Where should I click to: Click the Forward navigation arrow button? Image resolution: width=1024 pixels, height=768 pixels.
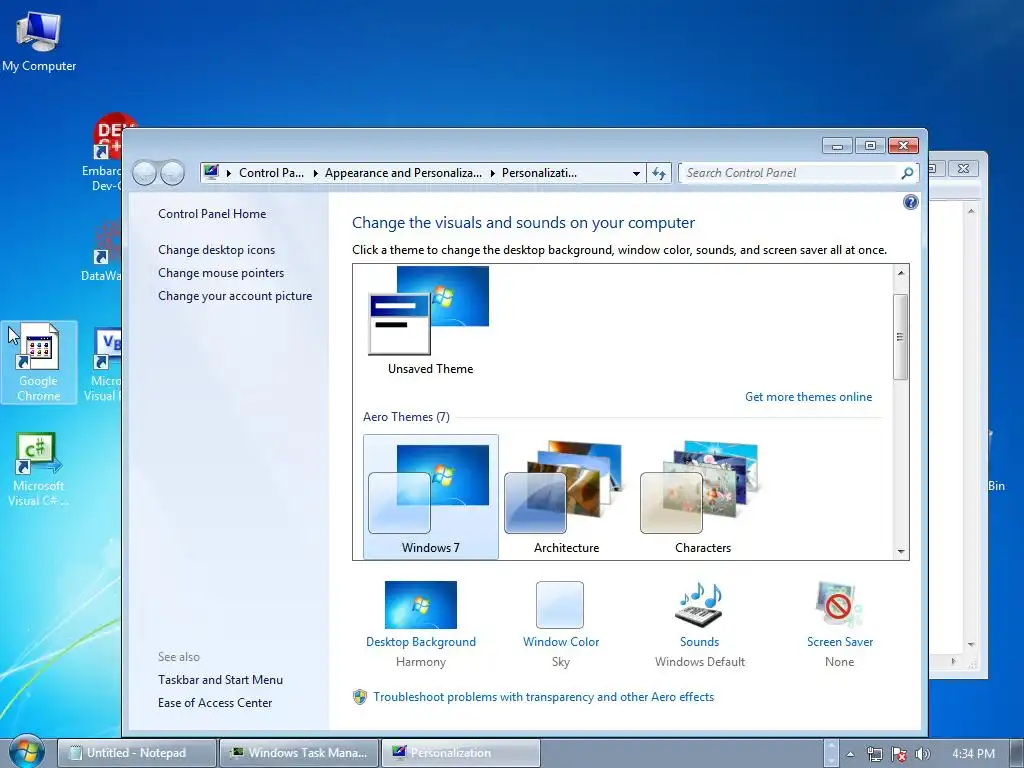172,173
